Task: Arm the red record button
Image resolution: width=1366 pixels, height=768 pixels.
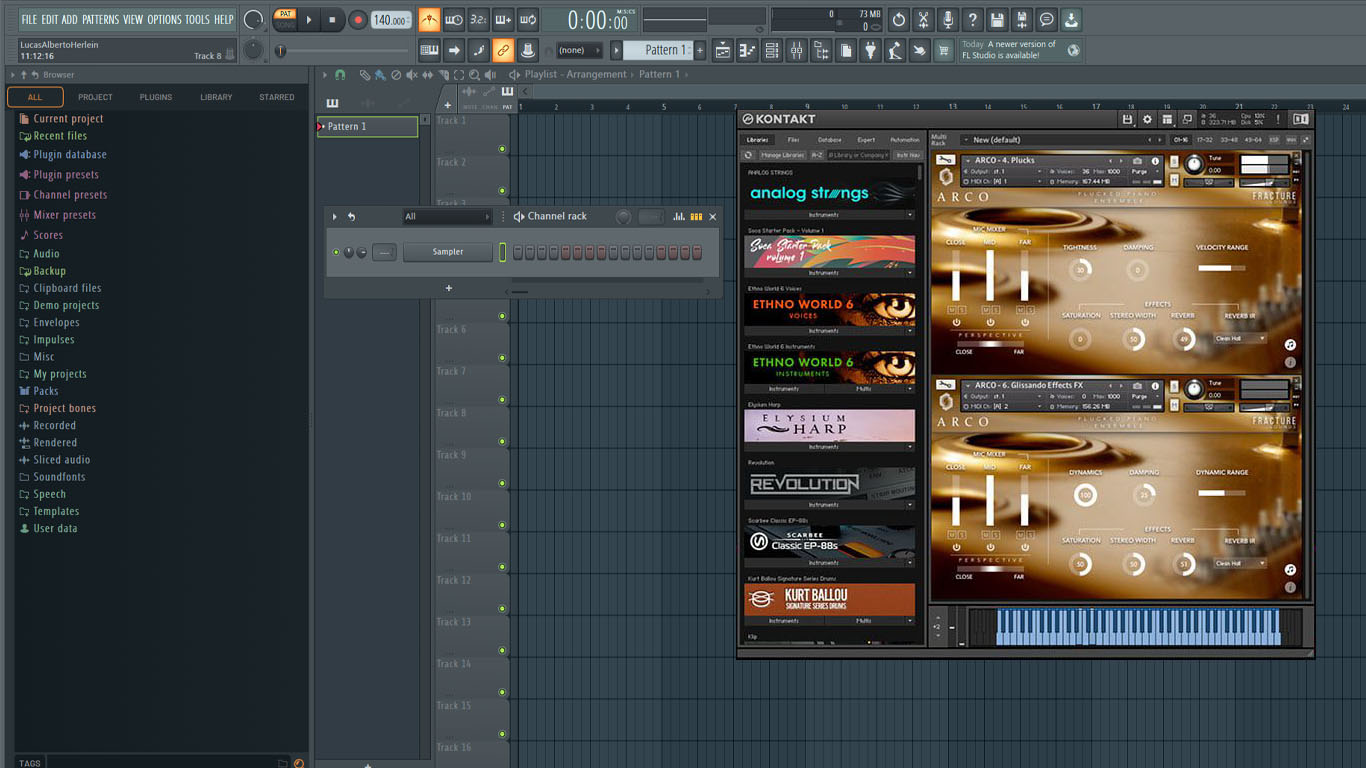Action: 357,19
